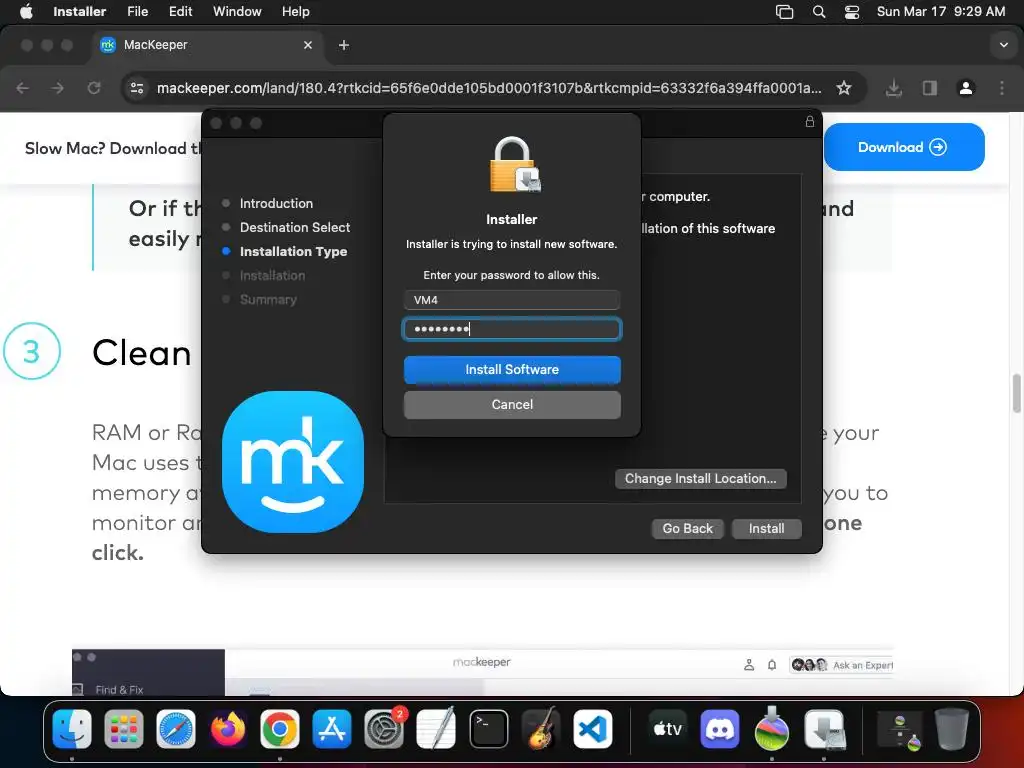Screen dimensions: 1024x768
Task: Toggle Chrome side panel
Action: 929,88
